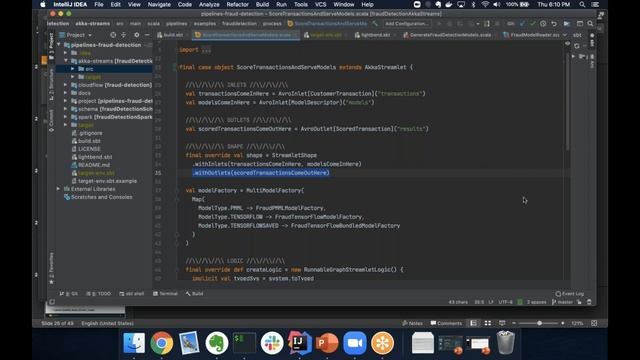Expand the spark module folder
The image size is (640, 360).
pos(65,117)
